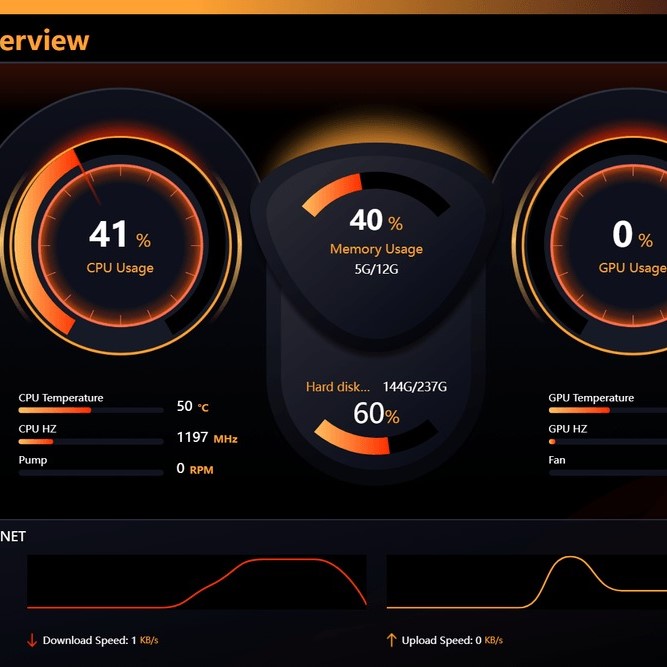Click the red download arrow icon
The image size is (667, 667).
pos(31,640)
